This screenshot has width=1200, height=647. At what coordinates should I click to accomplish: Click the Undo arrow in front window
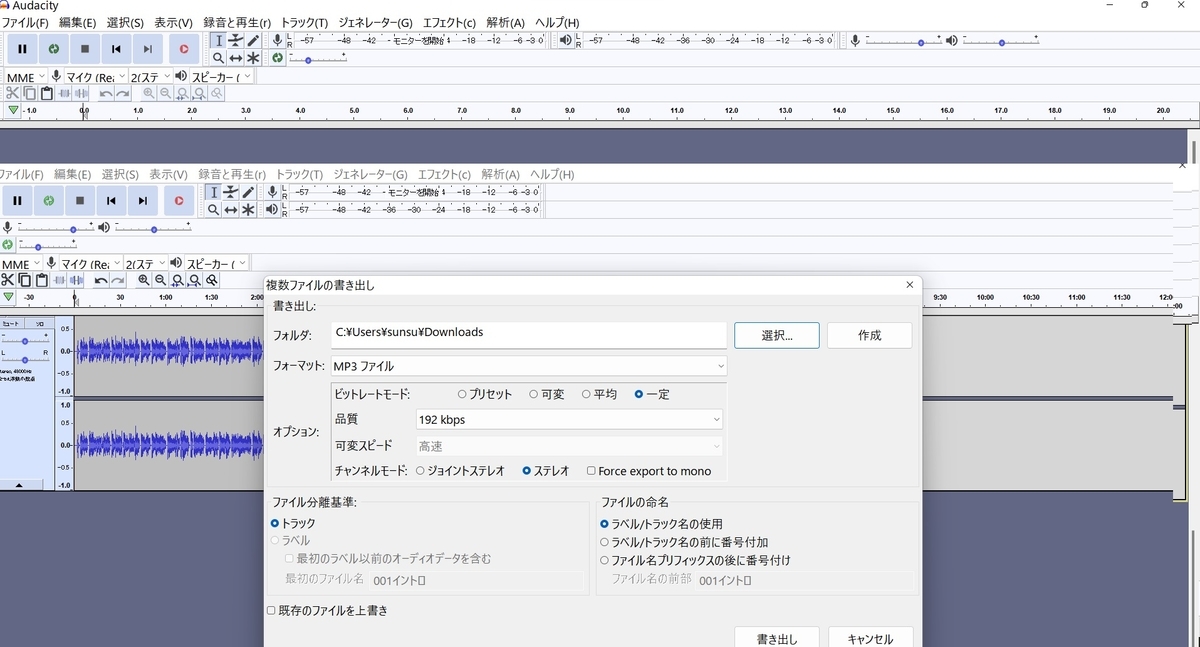101,281
